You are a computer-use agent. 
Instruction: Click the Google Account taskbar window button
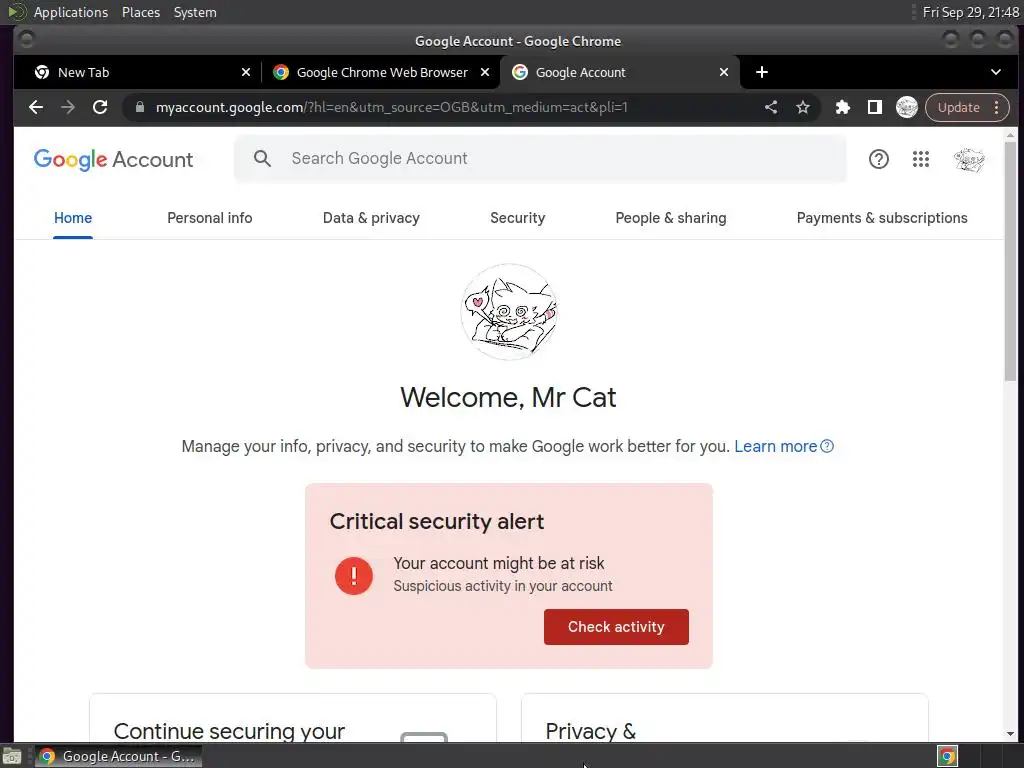(x=118, y=756)
